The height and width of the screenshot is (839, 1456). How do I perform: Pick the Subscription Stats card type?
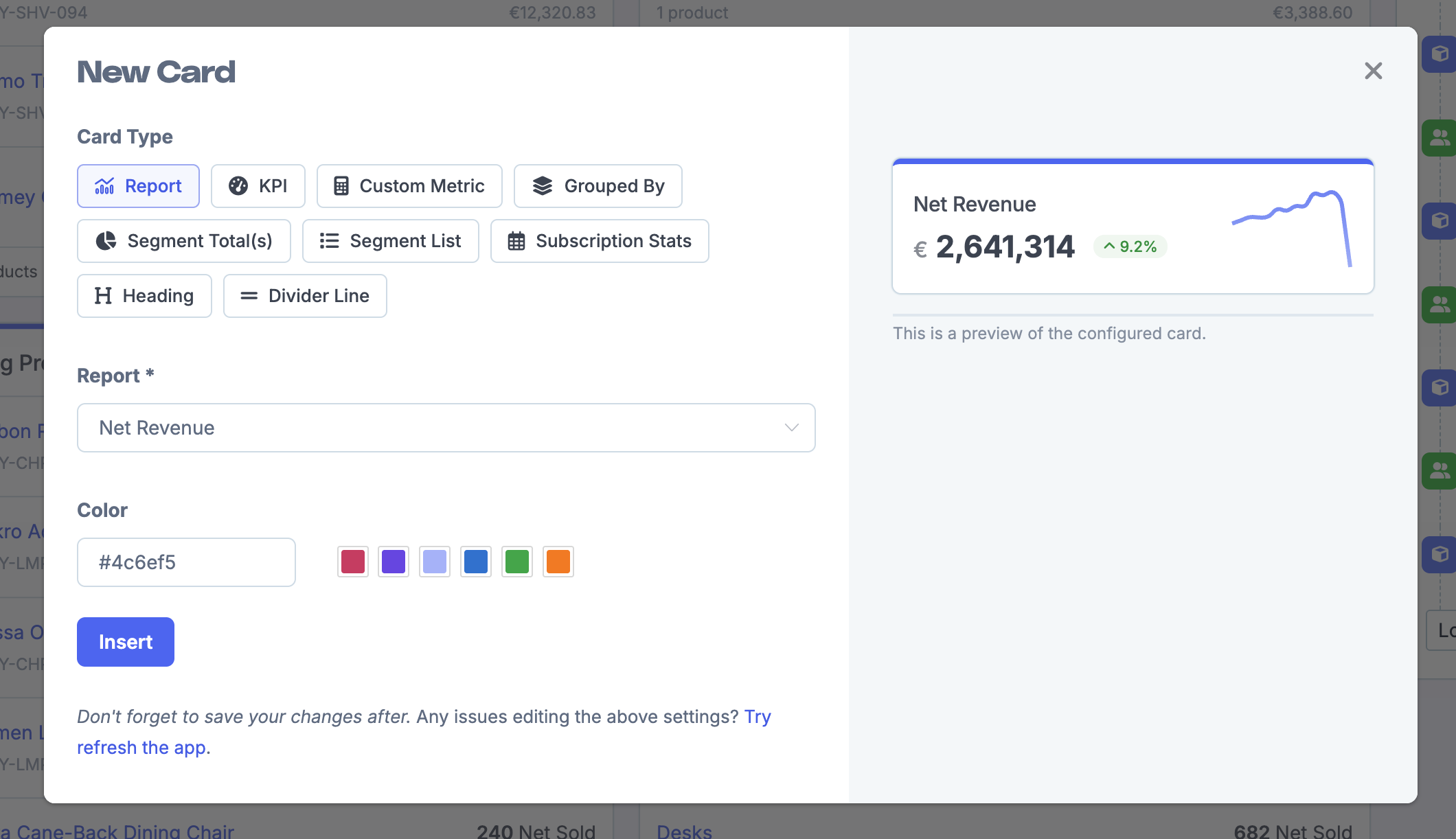coord(600,241)
